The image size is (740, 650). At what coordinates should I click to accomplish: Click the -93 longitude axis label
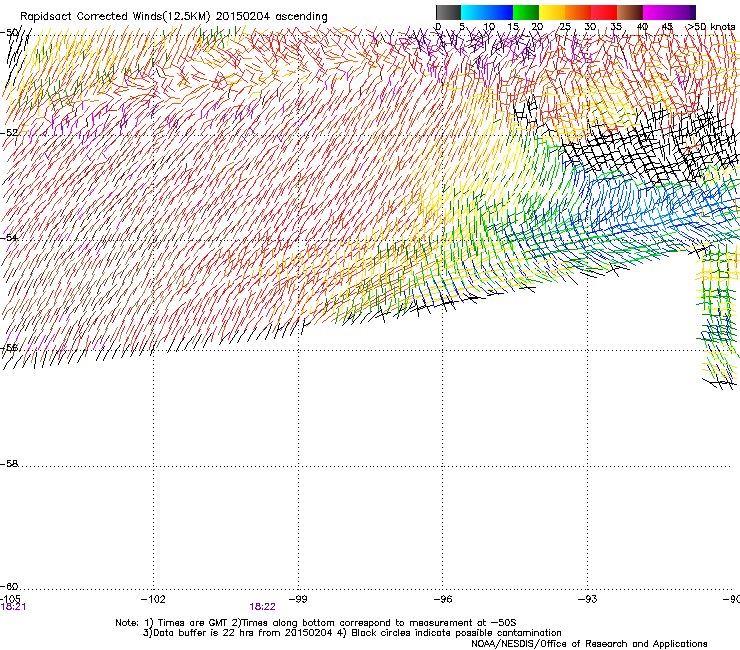(x=588, y=599)
